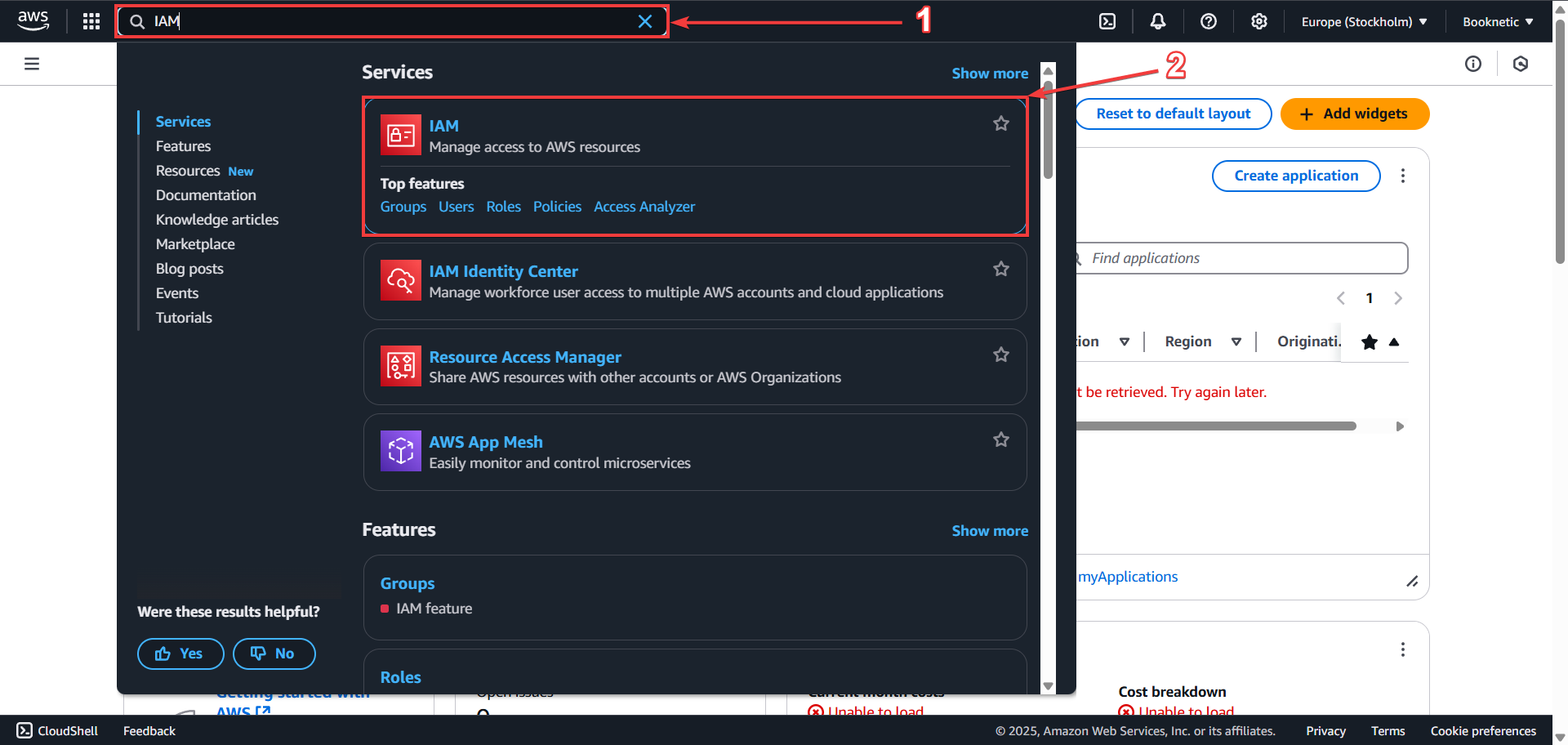1568x745 pixels.
Task: Click inside the IAM search field
Action: click(392, 21)
